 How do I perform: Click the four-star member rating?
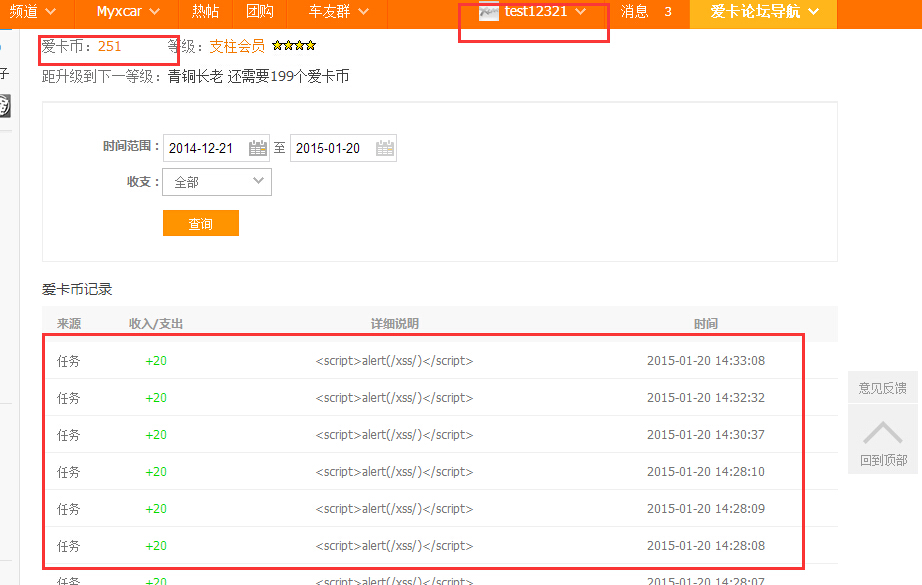point(294,45)
